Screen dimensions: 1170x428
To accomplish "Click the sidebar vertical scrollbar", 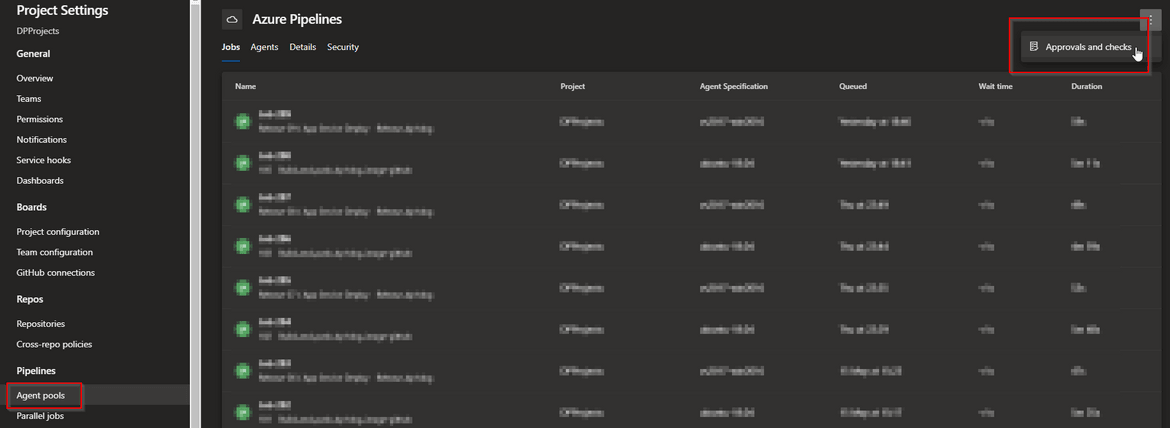I will coord(195,214).
